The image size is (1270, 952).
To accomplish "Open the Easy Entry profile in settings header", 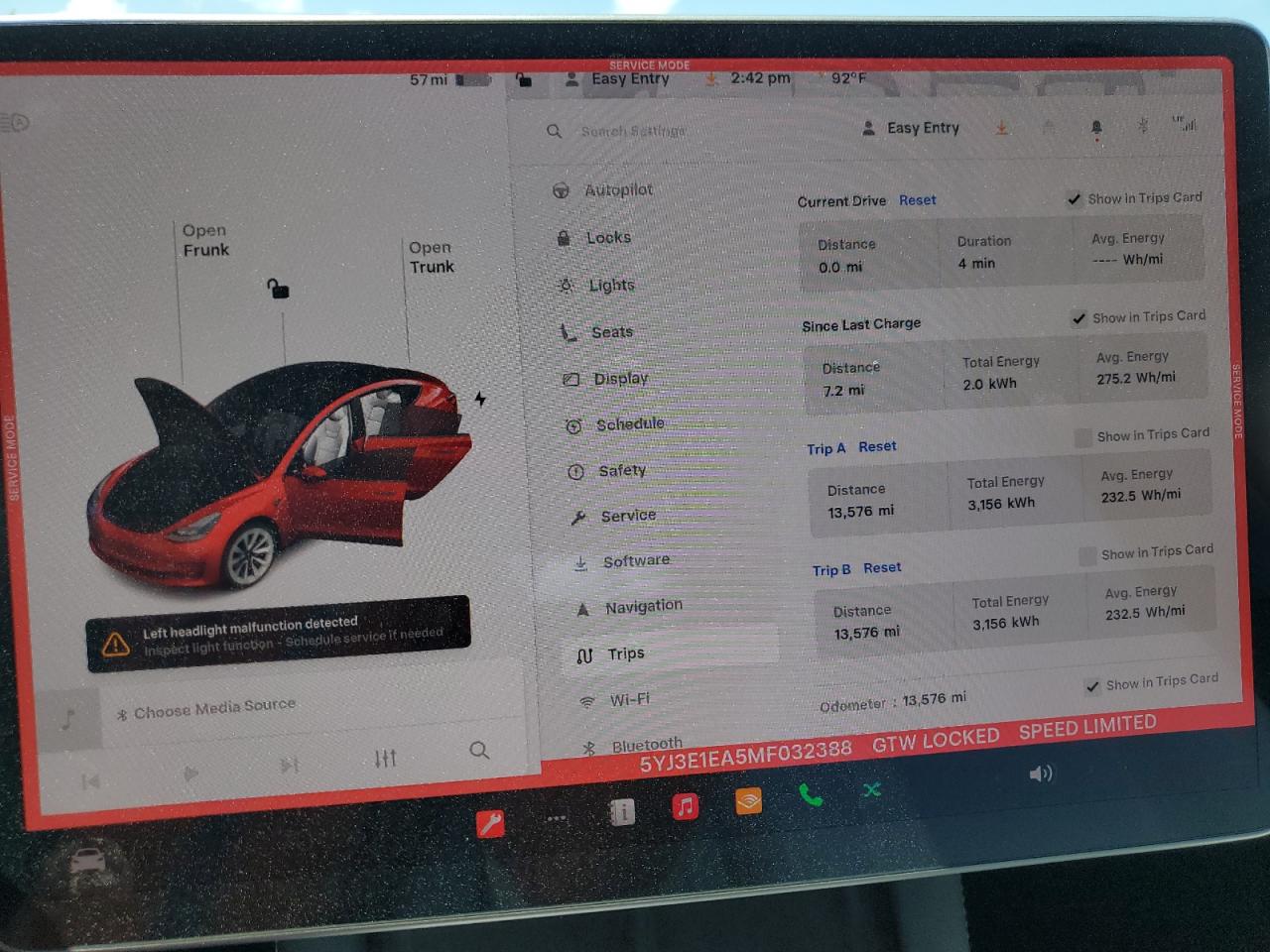I will point(911,128).
